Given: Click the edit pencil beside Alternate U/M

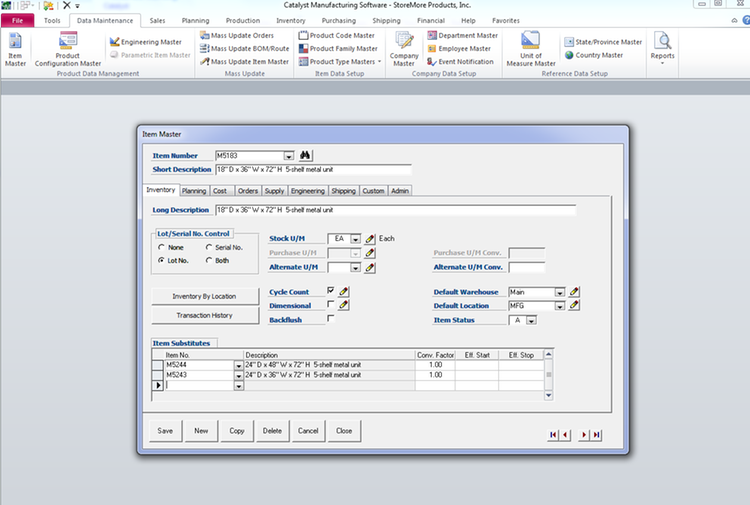Looking at the screenshot, I should [x=370, y=267].
